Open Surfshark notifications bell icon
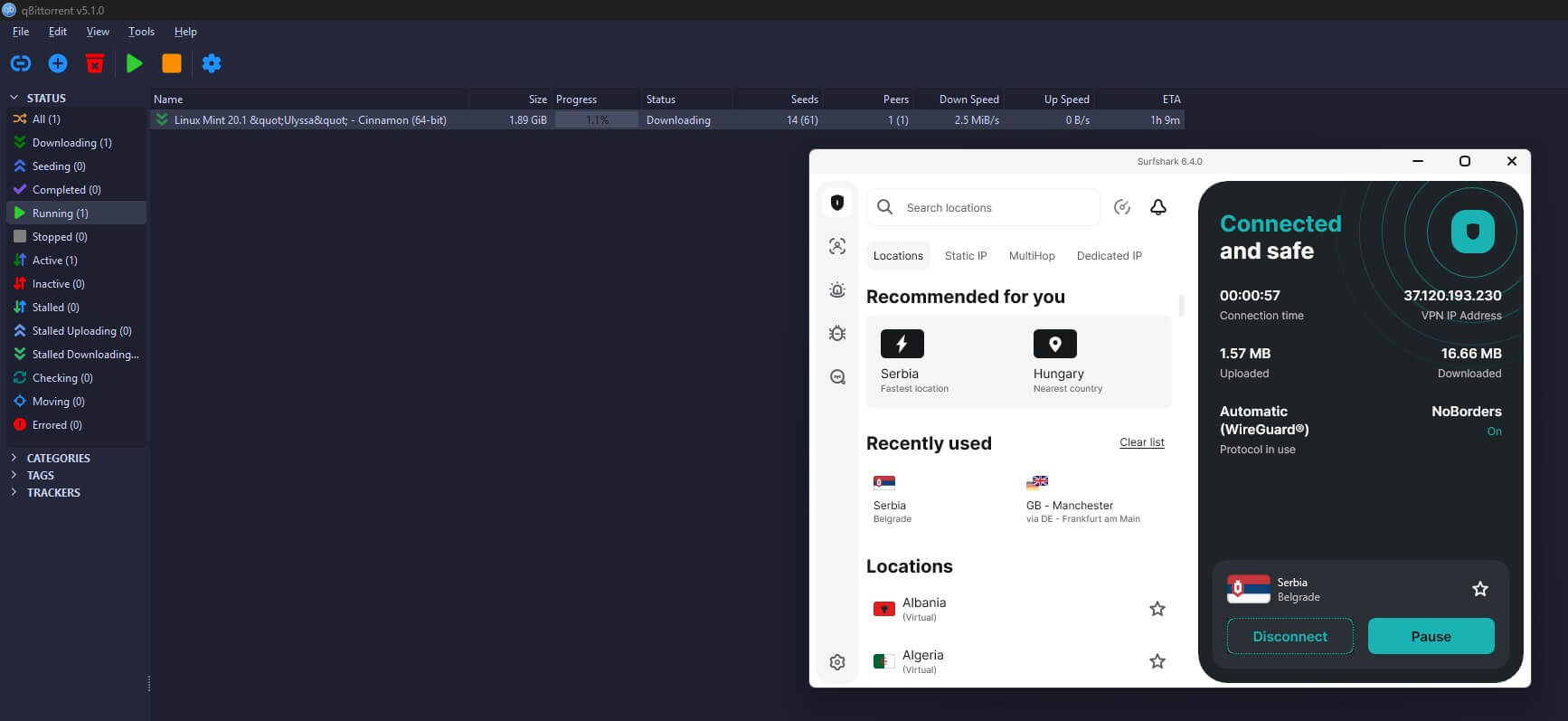The width and height of the screenshot is (1568, 721). 1158,207
